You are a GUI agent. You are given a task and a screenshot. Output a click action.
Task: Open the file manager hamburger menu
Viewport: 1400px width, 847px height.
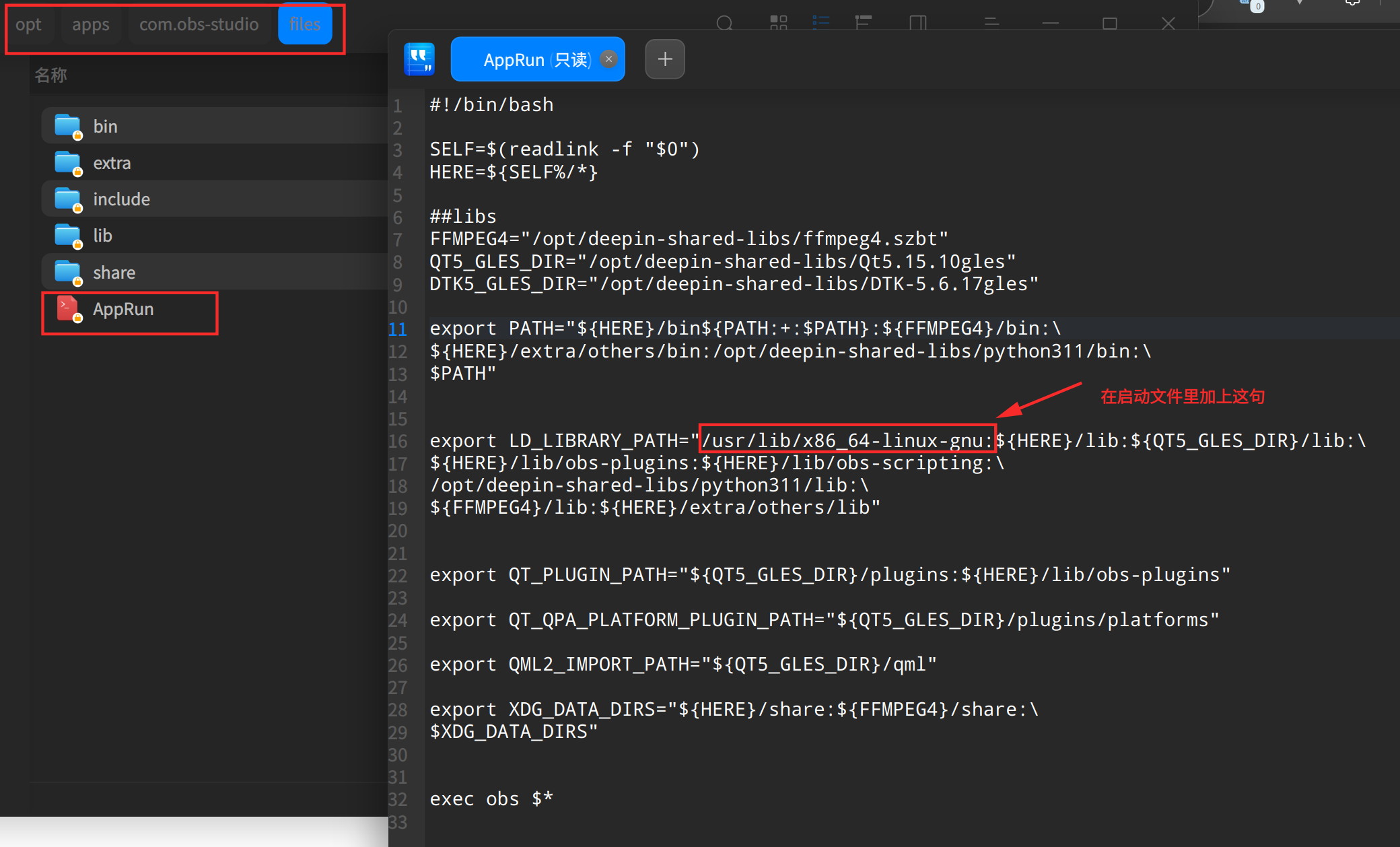click(x=991, y=23)
